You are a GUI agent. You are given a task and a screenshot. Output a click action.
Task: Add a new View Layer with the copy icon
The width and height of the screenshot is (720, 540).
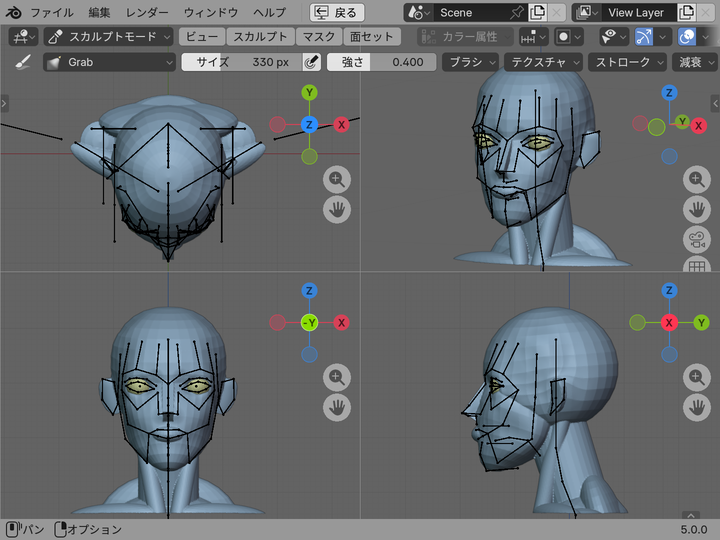[686, 12]
